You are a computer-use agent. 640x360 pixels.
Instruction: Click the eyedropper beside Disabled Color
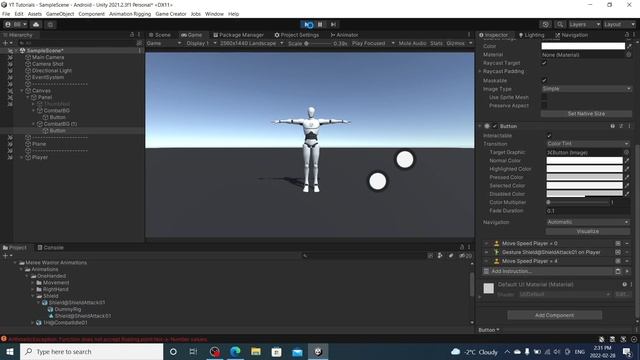tap(627, 194)
